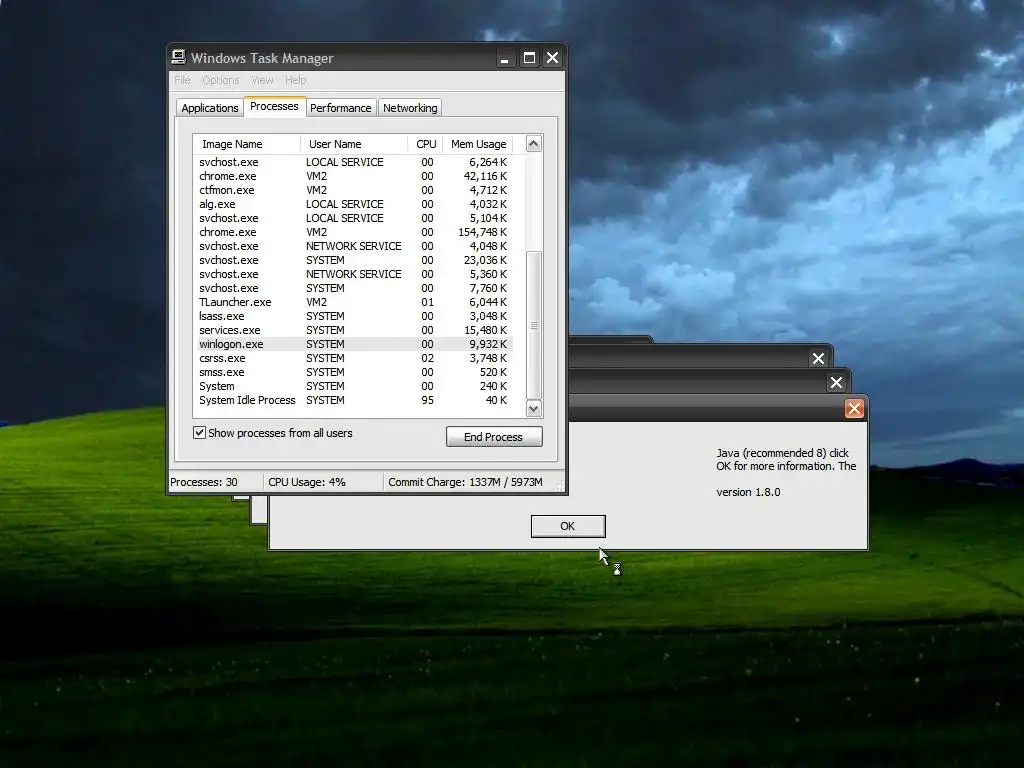Sort processes by Mem Usage column
This screenshot has height=768, width=1024.
pos(478,144)
